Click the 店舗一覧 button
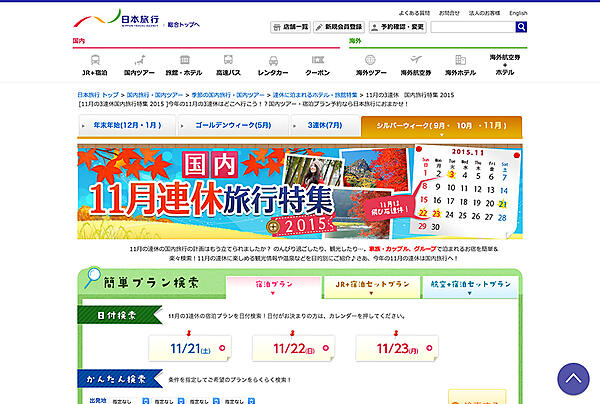 click(290, 27)
